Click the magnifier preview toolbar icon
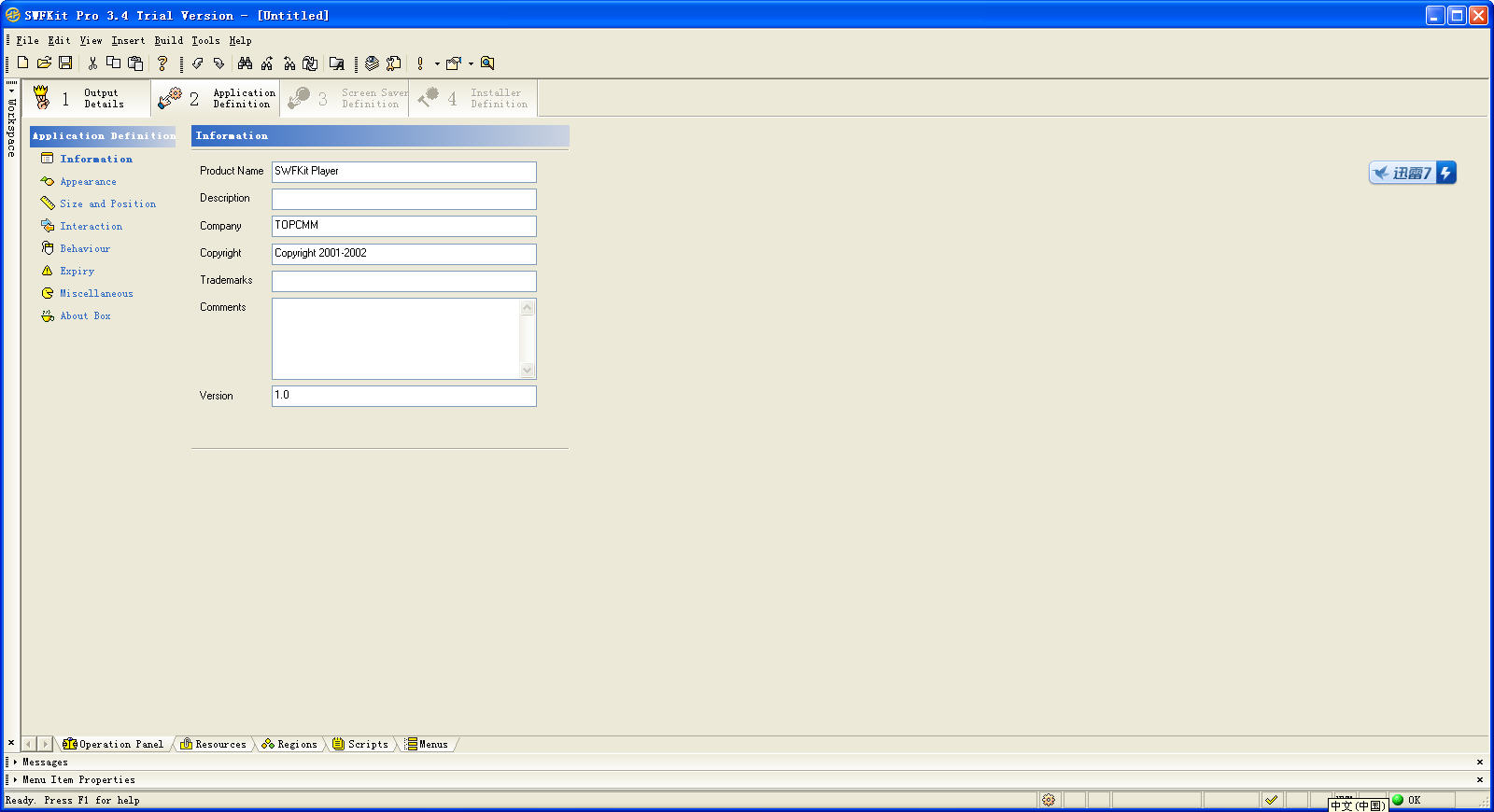The height and width of the screenshot is (812, 1494). tap(487, 63)
